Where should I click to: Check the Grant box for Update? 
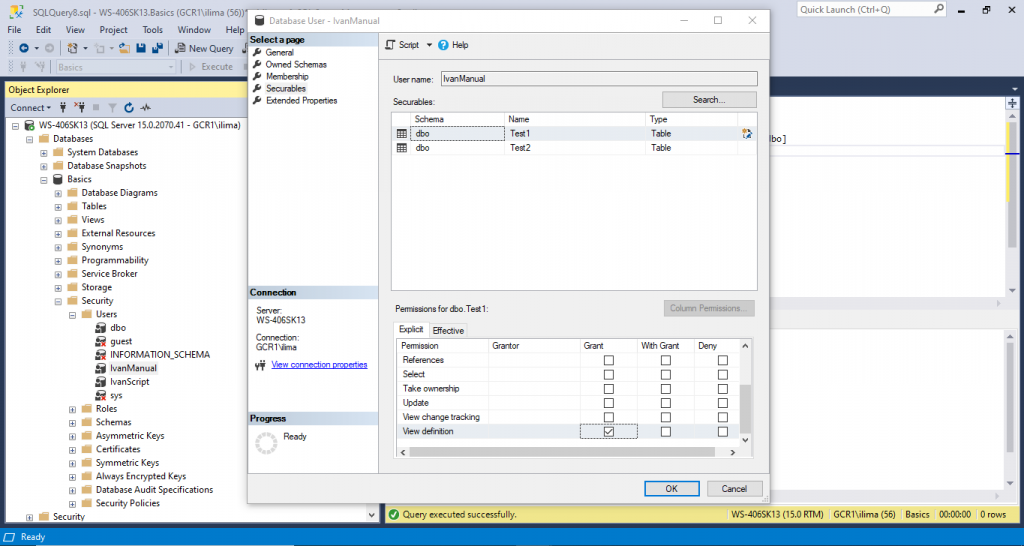pyautogui.click(x=609, y=403)
